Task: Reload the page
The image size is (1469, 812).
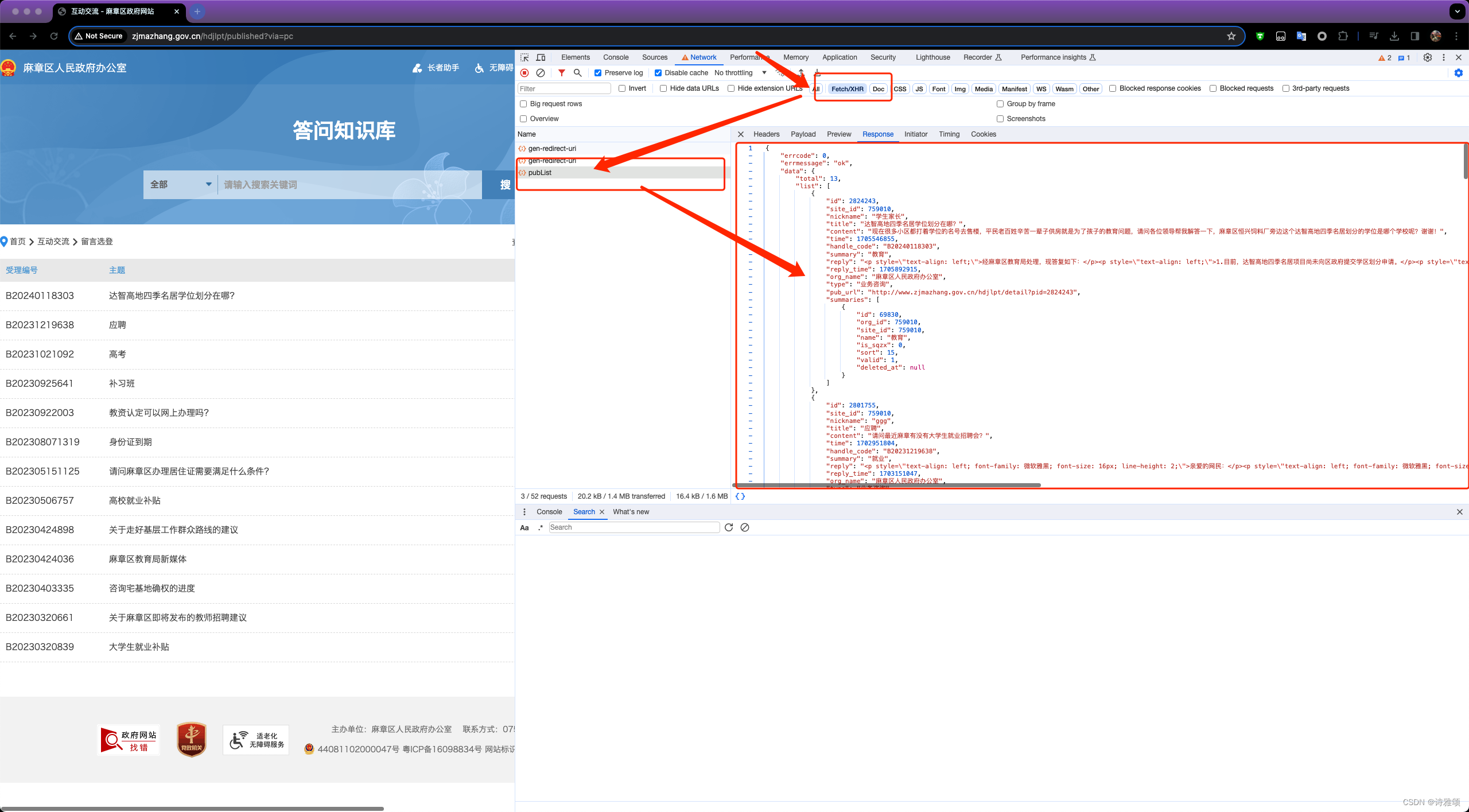Action: pyautogui.click(x=54, y=36)
